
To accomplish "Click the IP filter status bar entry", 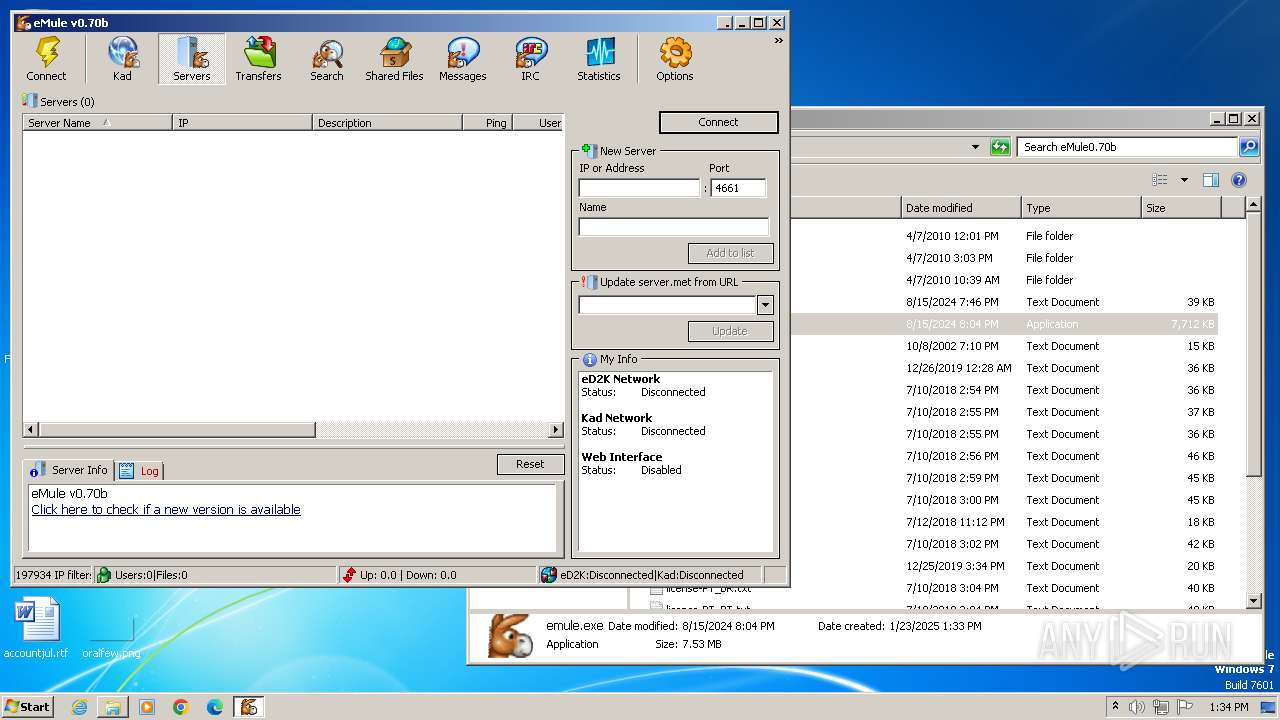I will click(x=52, y=575).
